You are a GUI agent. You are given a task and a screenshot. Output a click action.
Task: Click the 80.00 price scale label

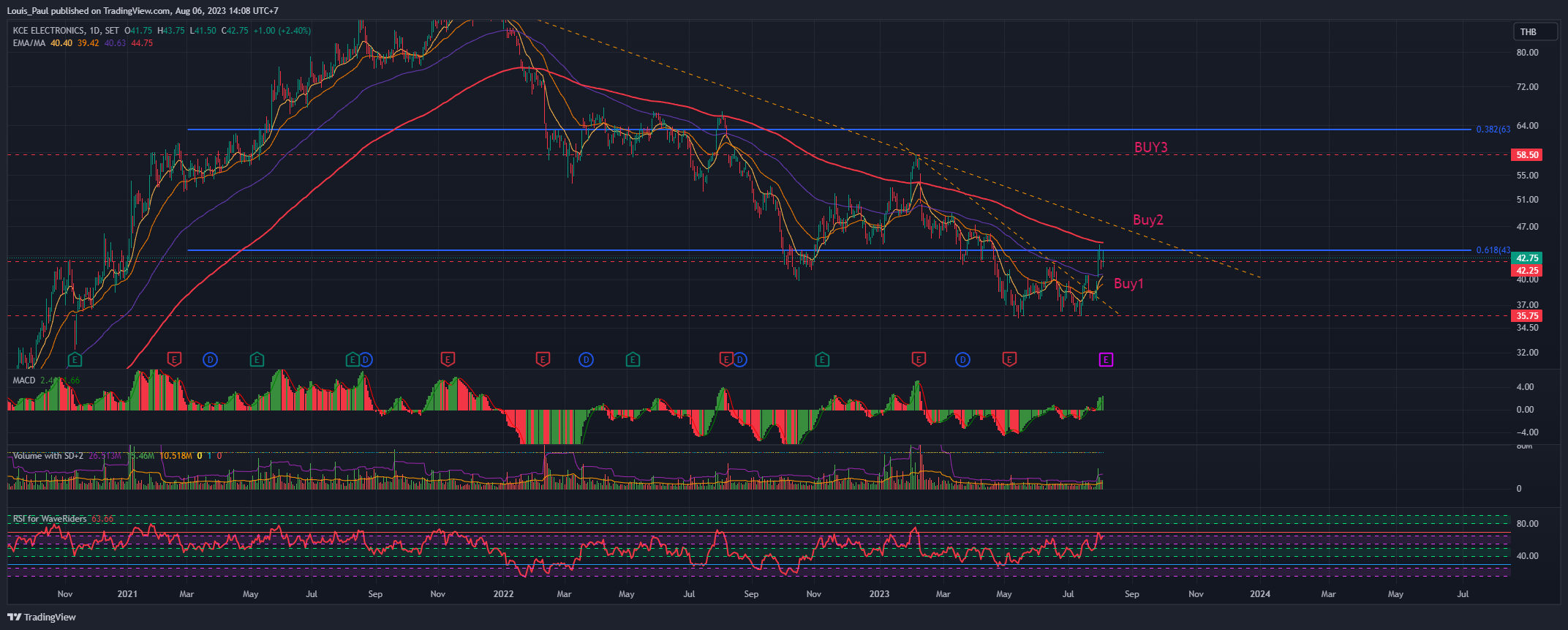[x=1527, y=53]
